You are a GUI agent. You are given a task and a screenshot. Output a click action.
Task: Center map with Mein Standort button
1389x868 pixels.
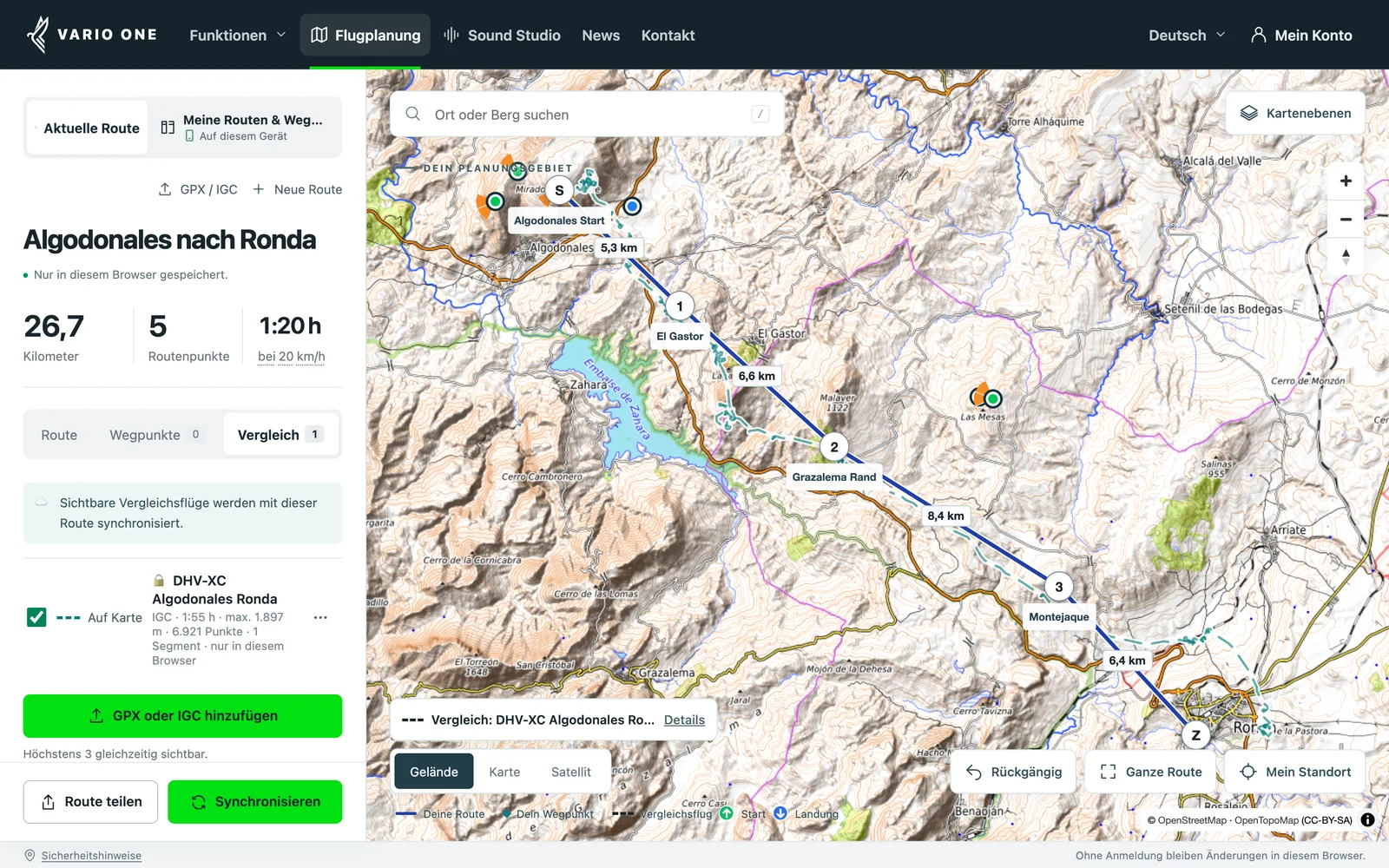1294,772
